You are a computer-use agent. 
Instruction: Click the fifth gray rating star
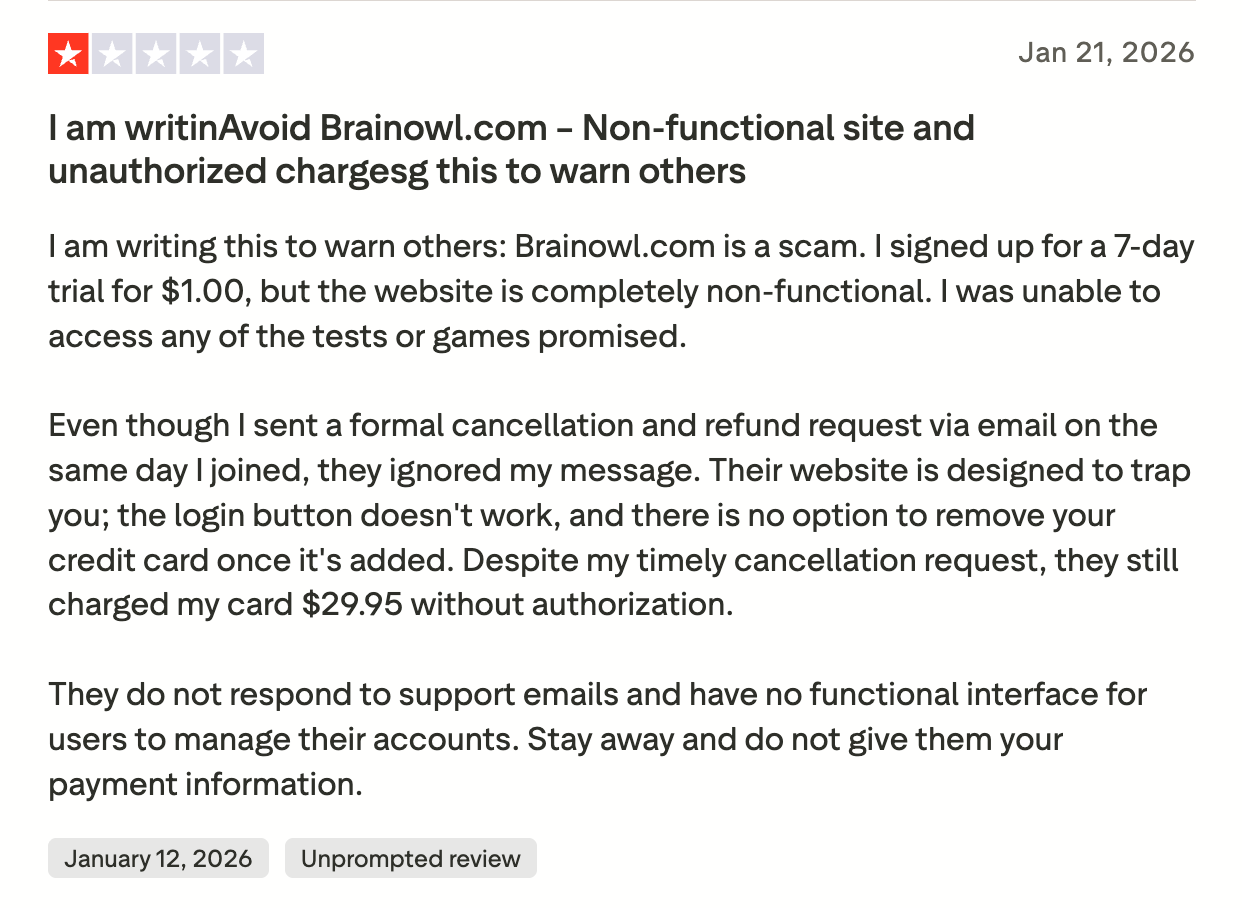click(x=243, y=54)
